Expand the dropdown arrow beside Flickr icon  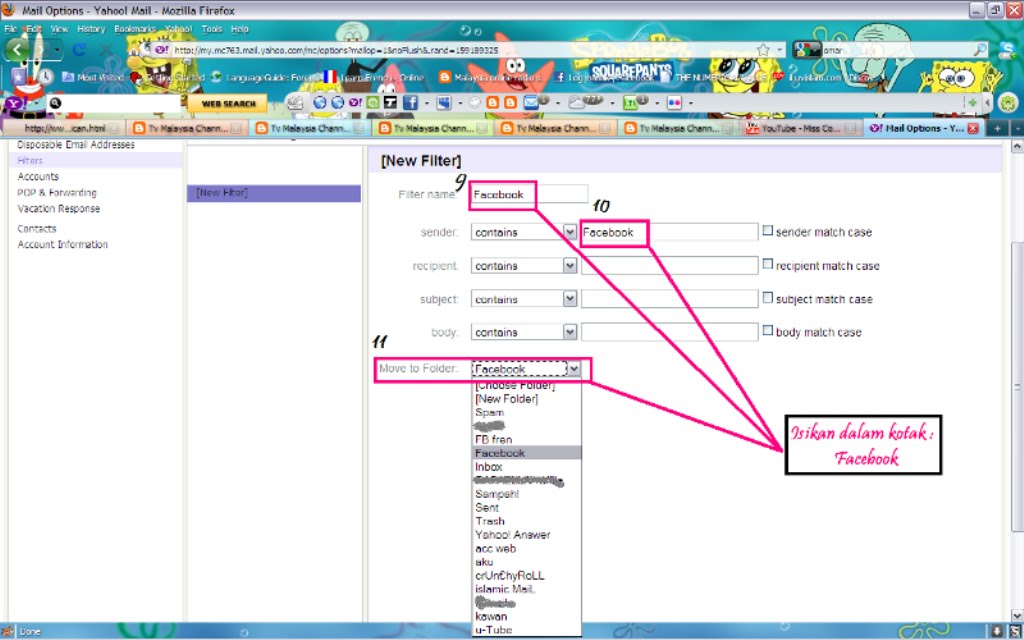pos(690,103)
